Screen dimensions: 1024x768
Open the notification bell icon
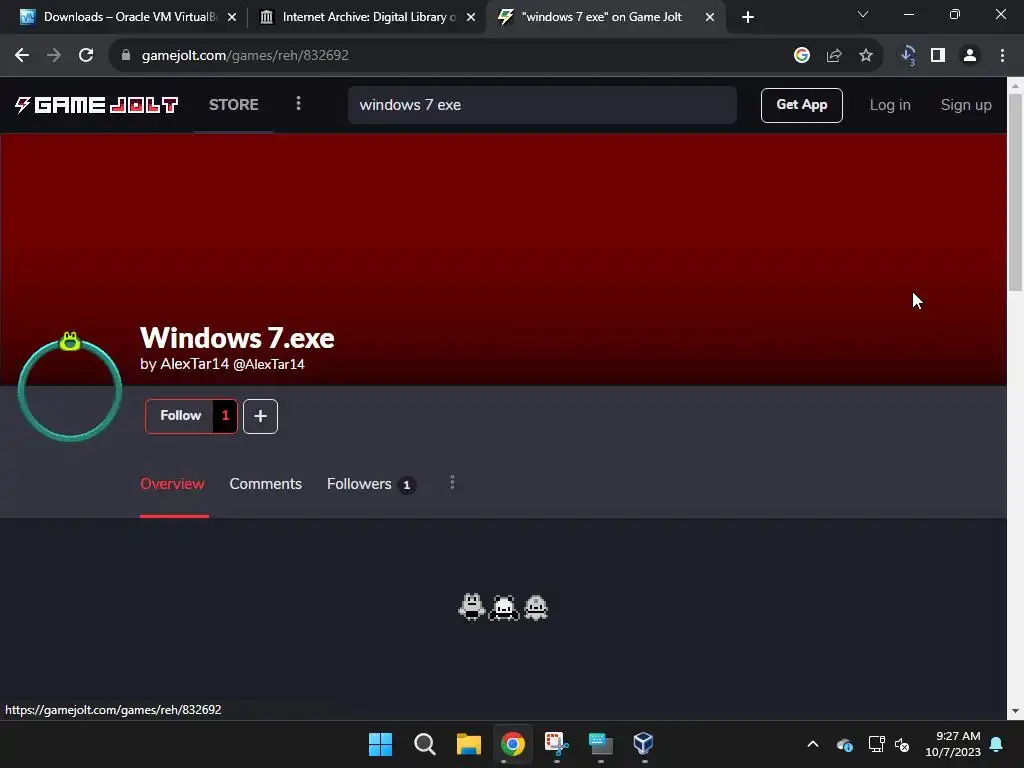[x=997, y=744]
